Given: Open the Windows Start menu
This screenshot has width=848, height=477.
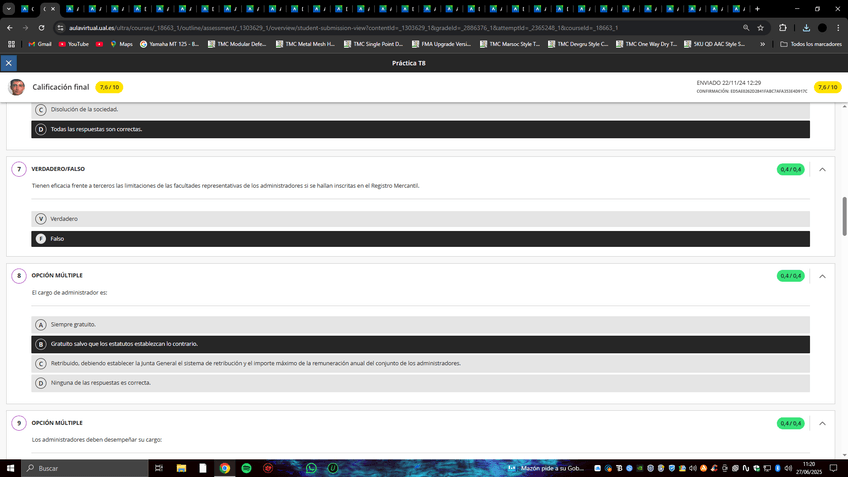Looking at the screenshot, I should 10,468.
